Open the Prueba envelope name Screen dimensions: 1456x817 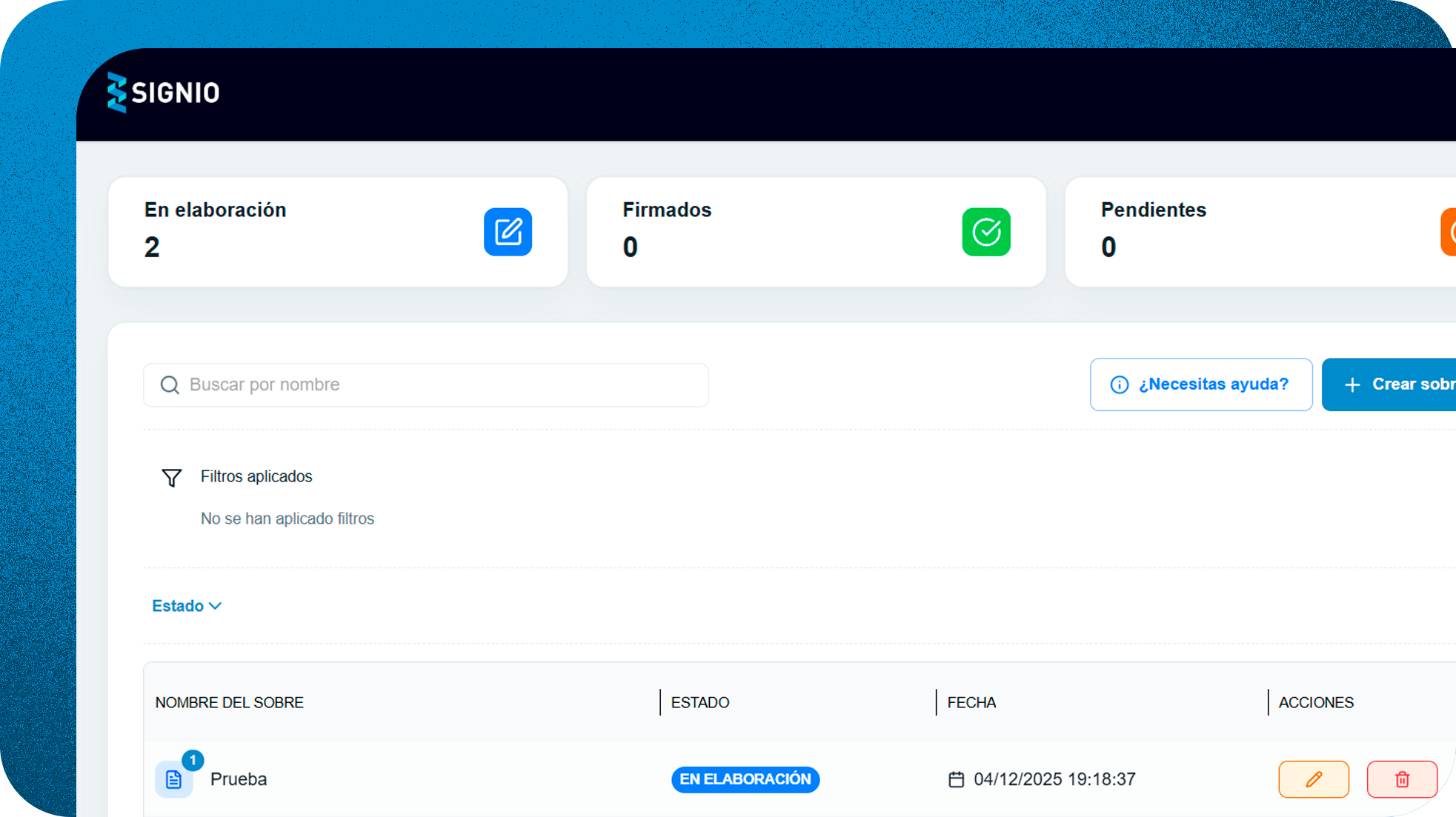tap(239, 779)
